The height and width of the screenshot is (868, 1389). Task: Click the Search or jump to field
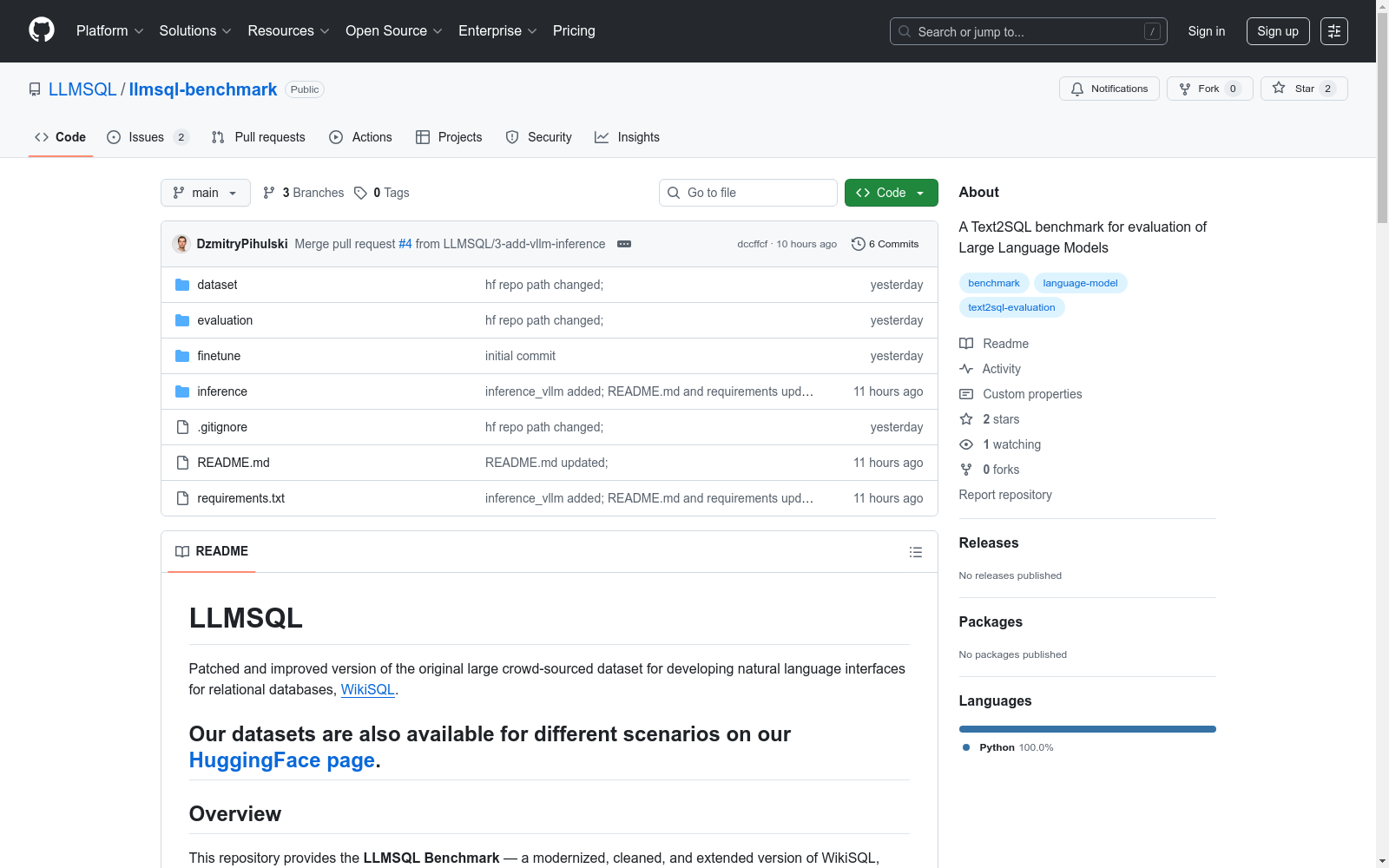point(1029,31)
